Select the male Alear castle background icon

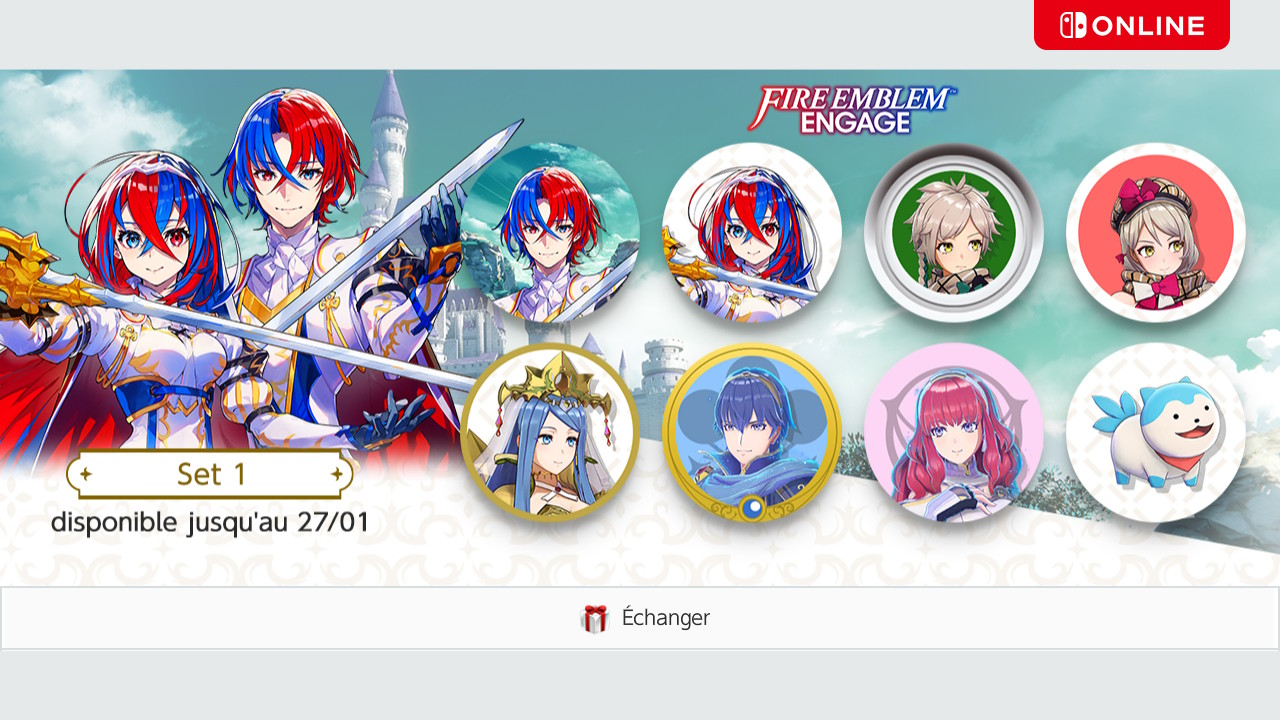[x=550, y=232]
